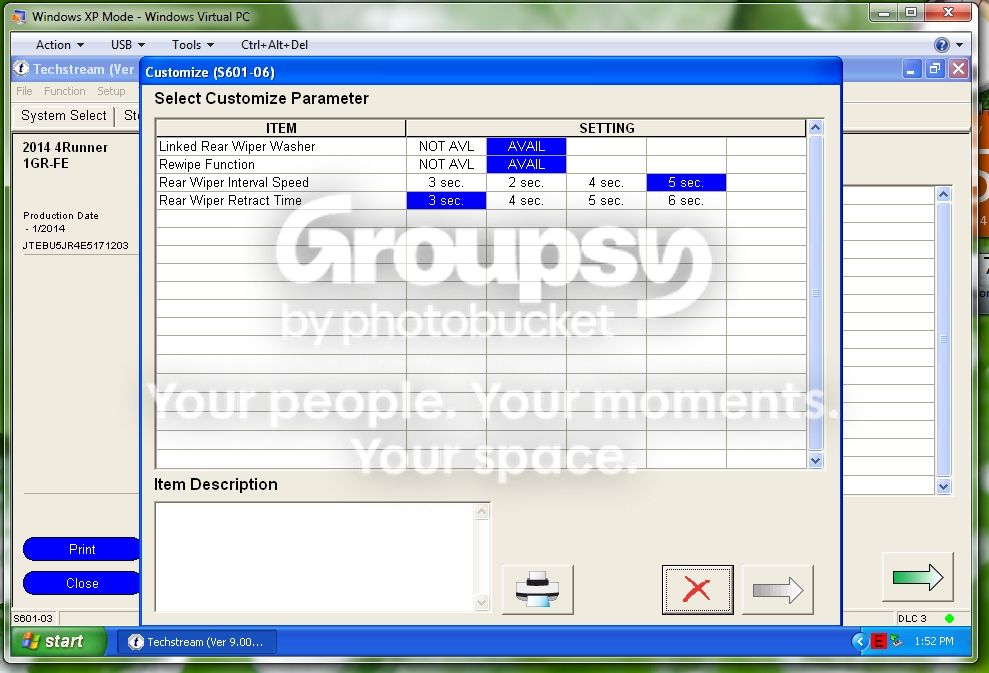989x673 pixels.
Task: Send Ctrl+Alt+Del to virtual machine
Action: 274,45
